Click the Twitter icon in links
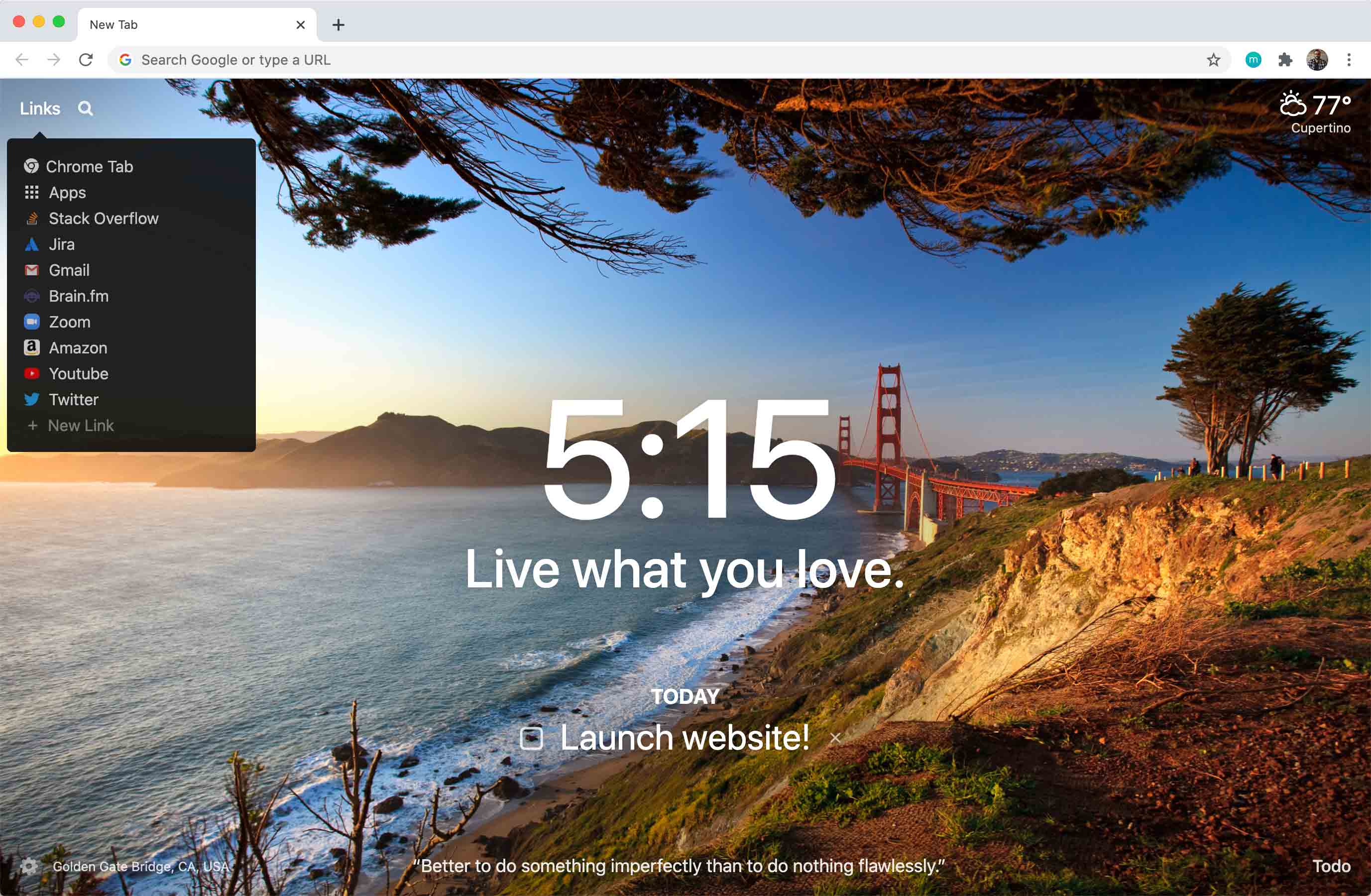 [x=33, y=399]
